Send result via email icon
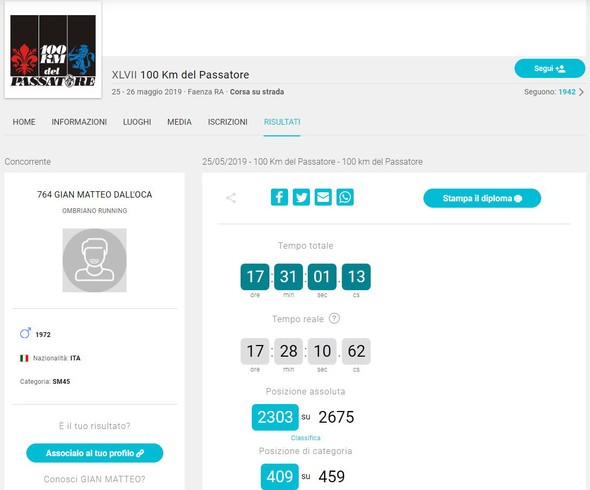Screen dimensions: 590x490 click(323, 197)
